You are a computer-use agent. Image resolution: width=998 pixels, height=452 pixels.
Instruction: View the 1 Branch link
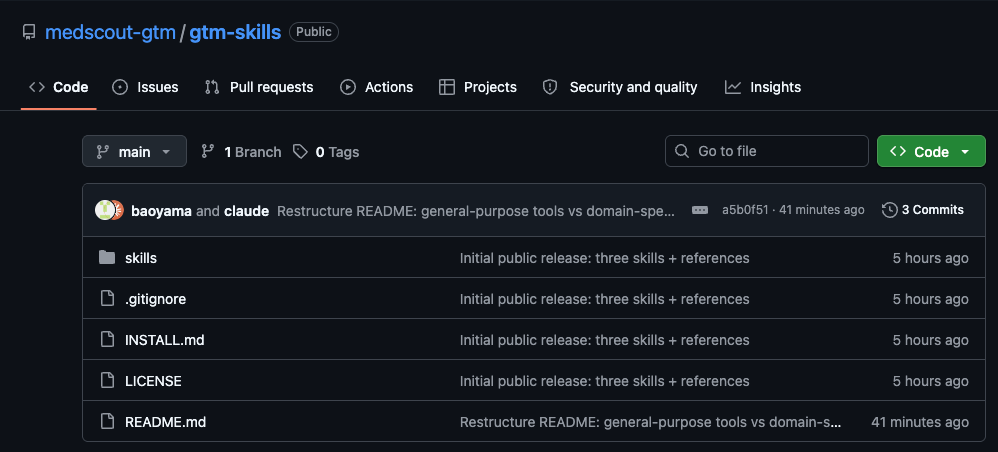click(241, 152)
